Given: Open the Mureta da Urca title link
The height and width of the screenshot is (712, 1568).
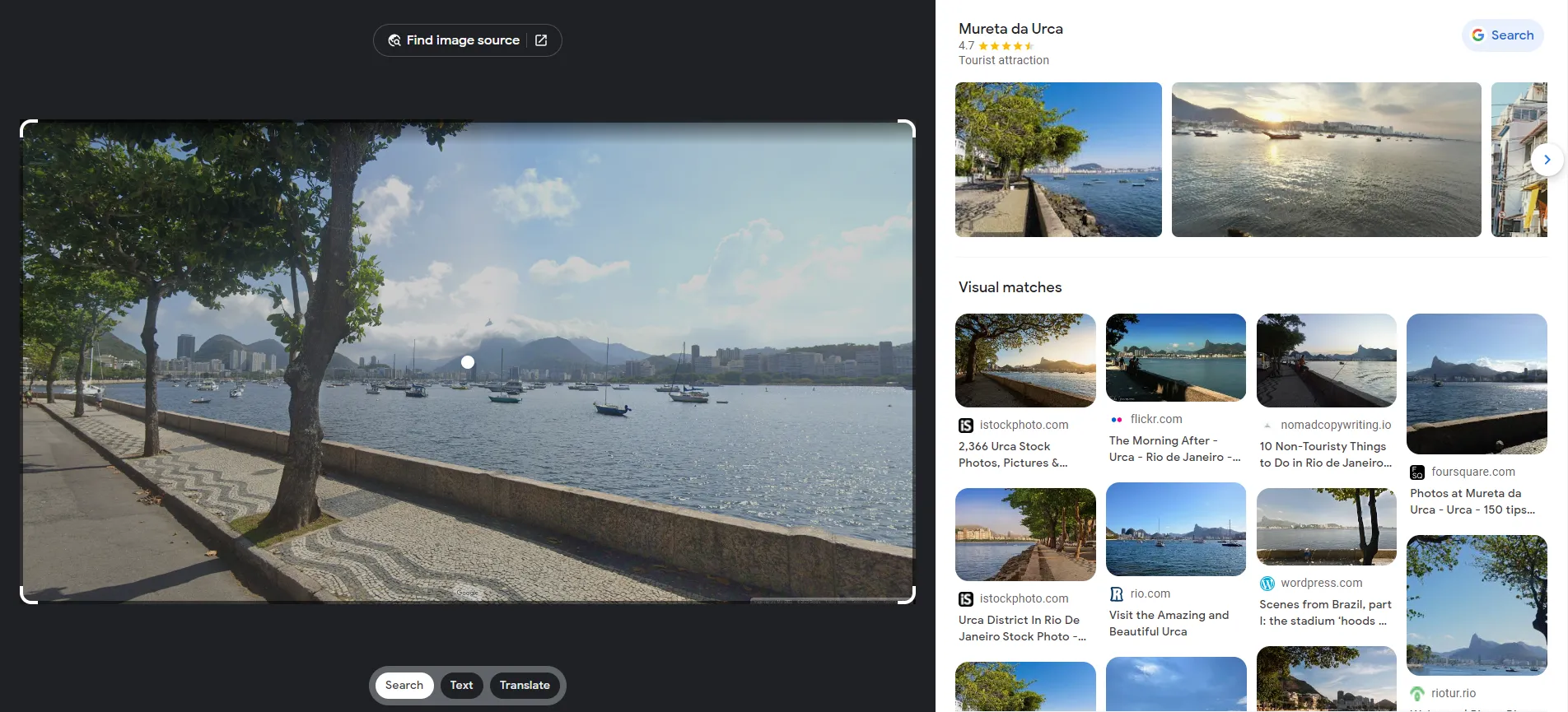Looking at the screenshot, I should click(x=1010, y=29).
